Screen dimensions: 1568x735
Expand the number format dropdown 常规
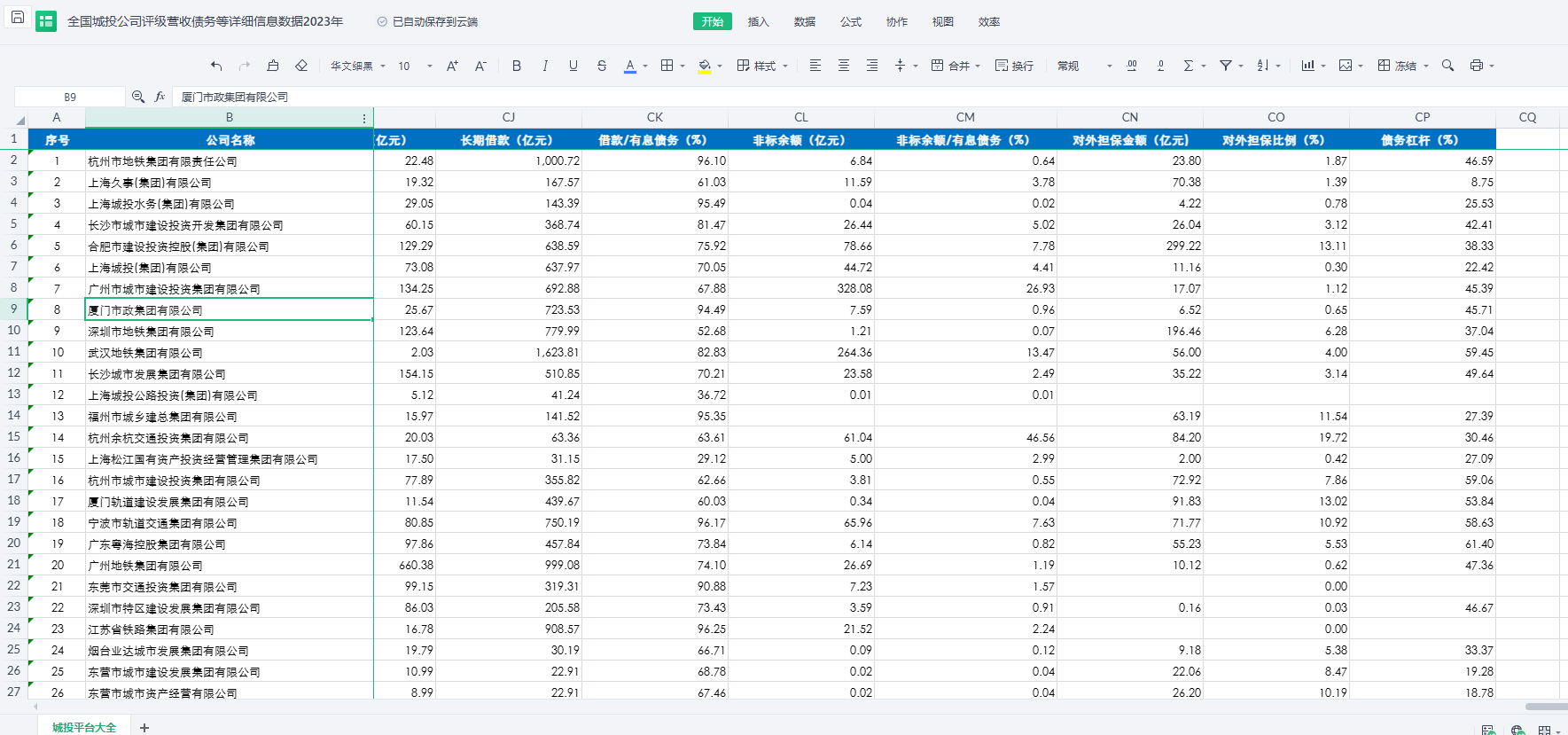point(1083,66)
